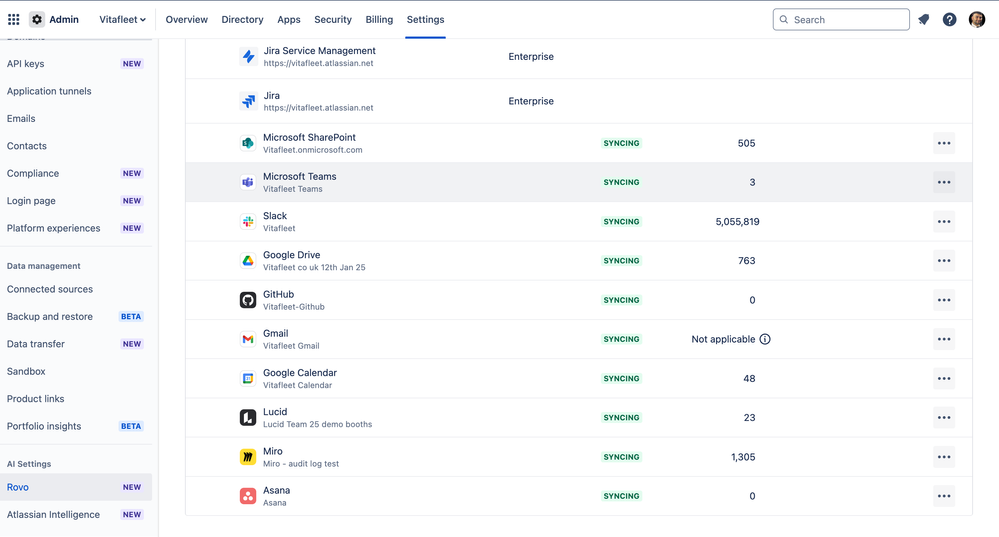Go to the Directory tab

242,20
